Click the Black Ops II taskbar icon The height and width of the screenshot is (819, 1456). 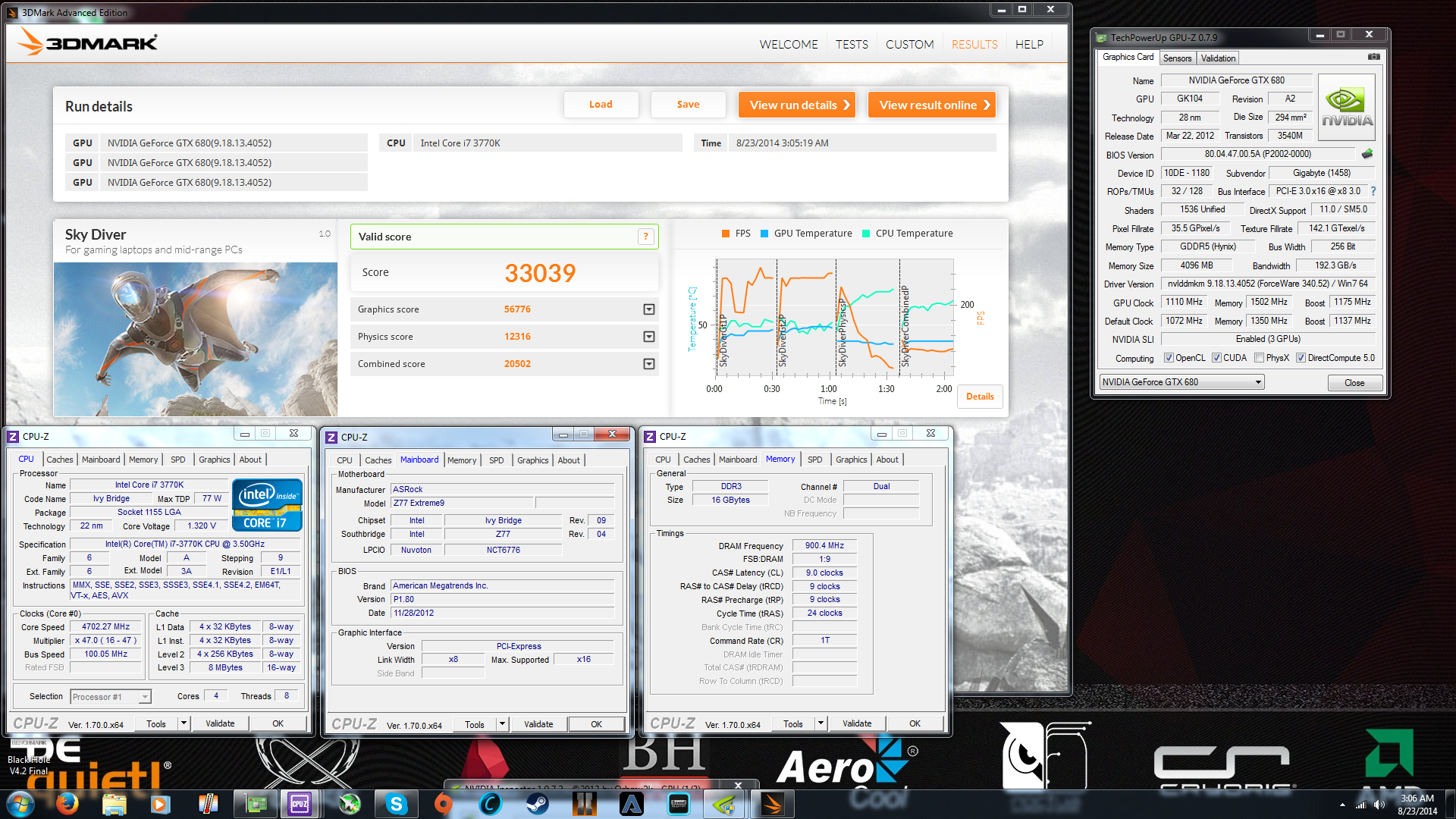tap(584, 804)
